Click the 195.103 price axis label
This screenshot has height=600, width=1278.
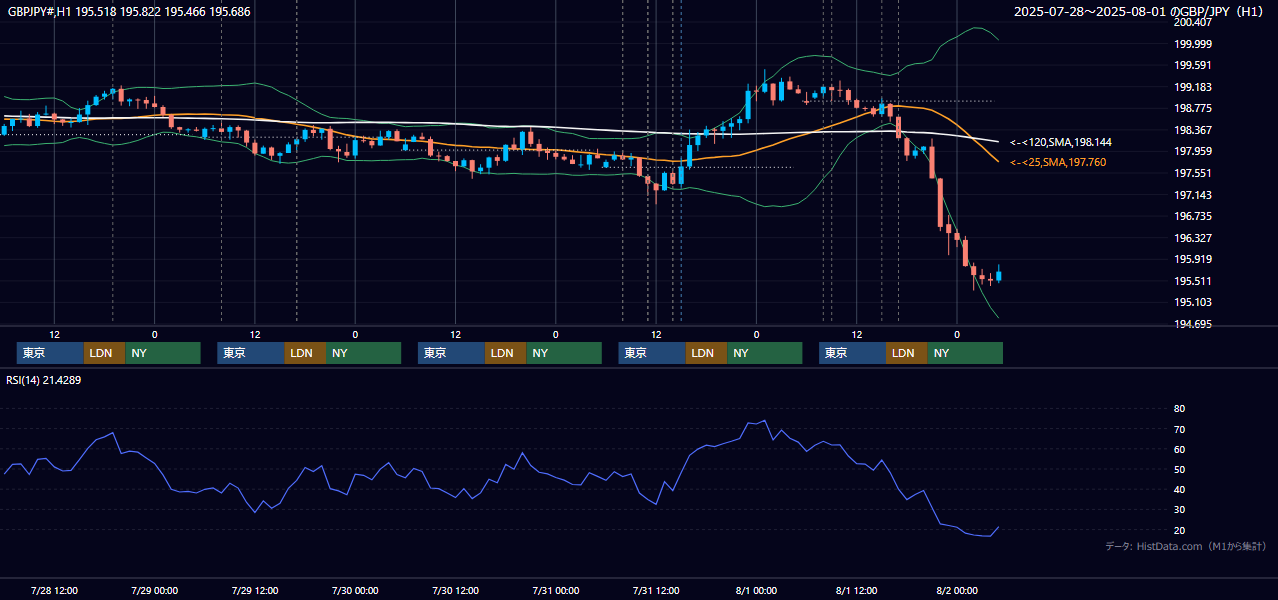click(1193, 303)
